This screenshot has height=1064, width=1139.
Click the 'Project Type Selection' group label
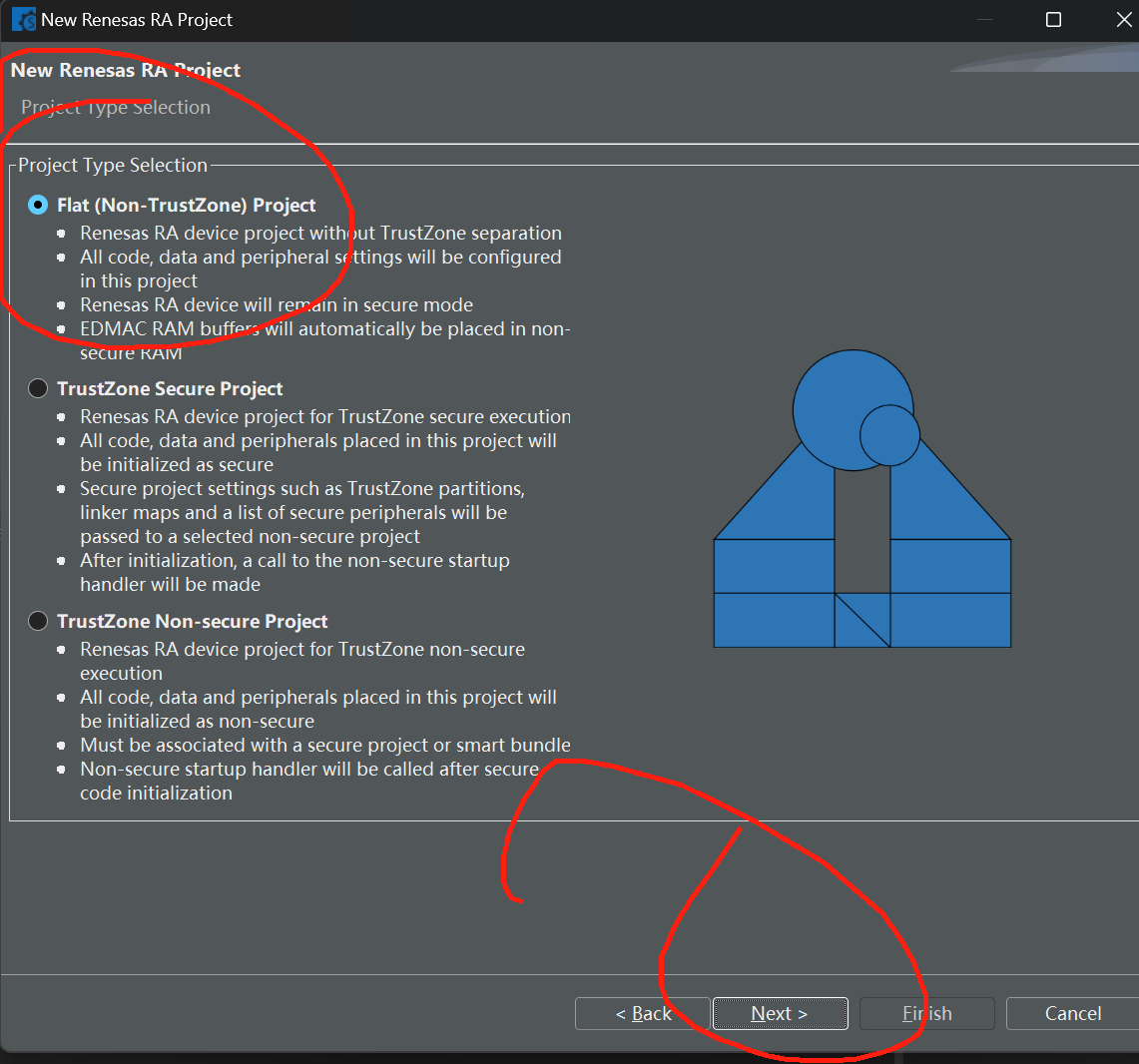click(x=113, y=165)
